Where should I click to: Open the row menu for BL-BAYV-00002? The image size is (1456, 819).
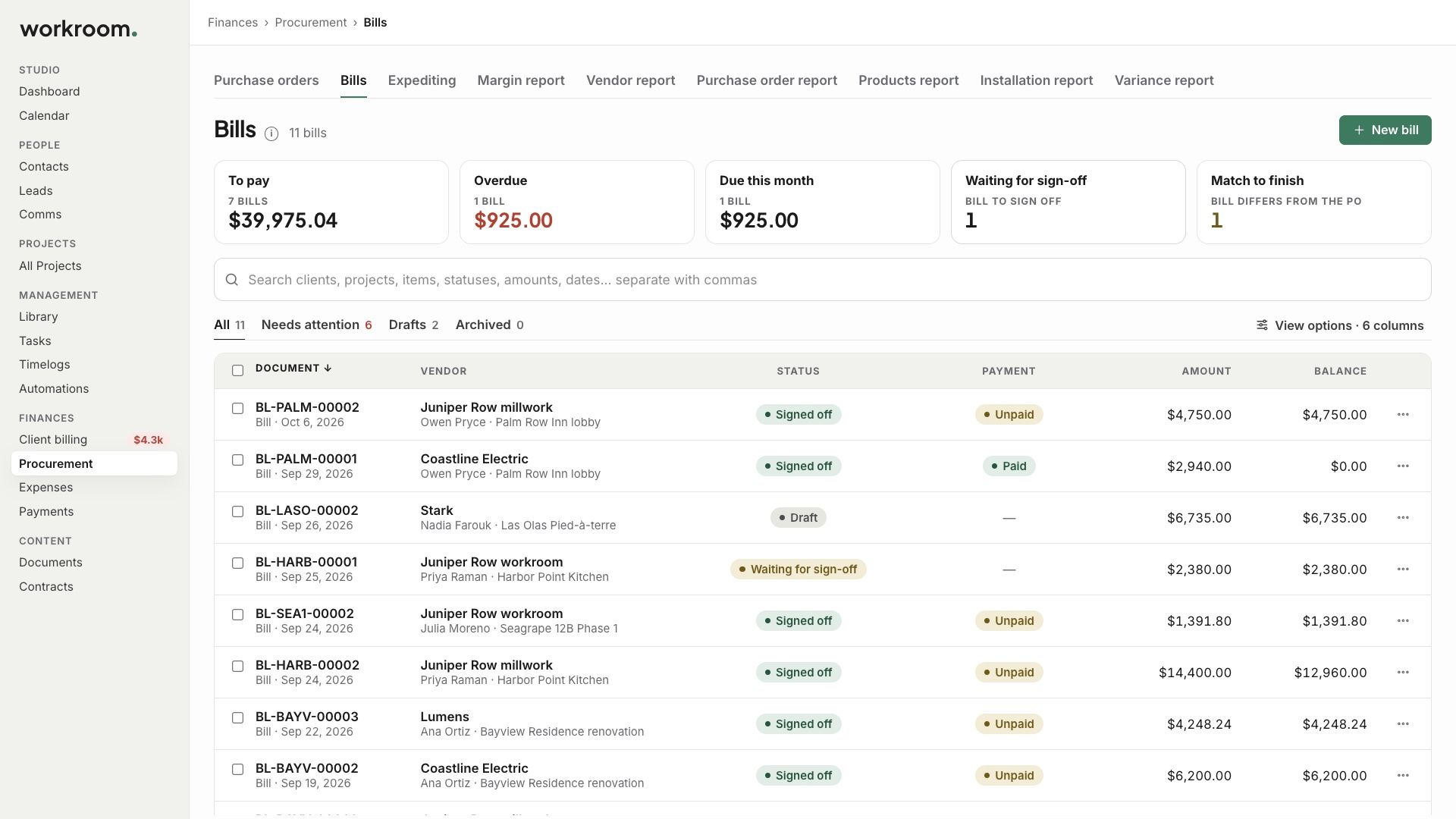pyautogui.click(x=1403, y=776)
